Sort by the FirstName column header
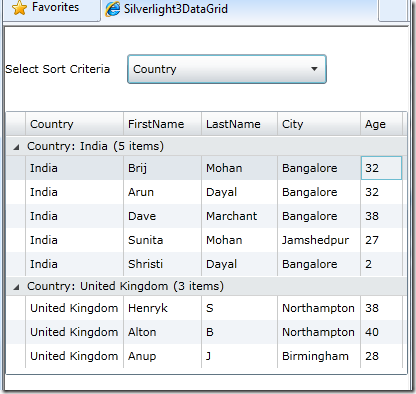Image resolution: width=416 pixels, height=394 pixels. click(x=162, y=124)
